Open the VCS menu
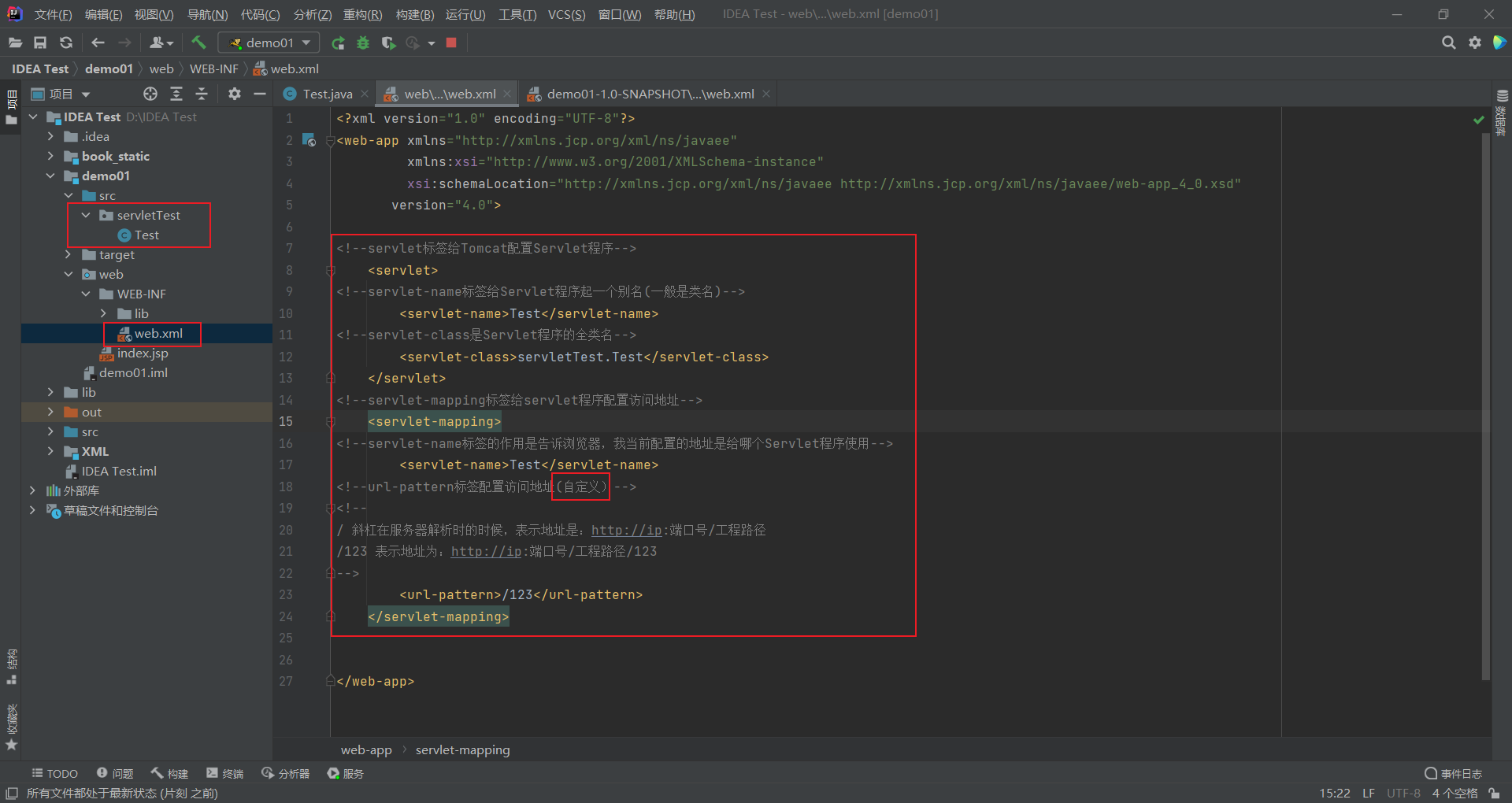The width and height of the screenshot is (1512, 803). [x=566, y=14]
